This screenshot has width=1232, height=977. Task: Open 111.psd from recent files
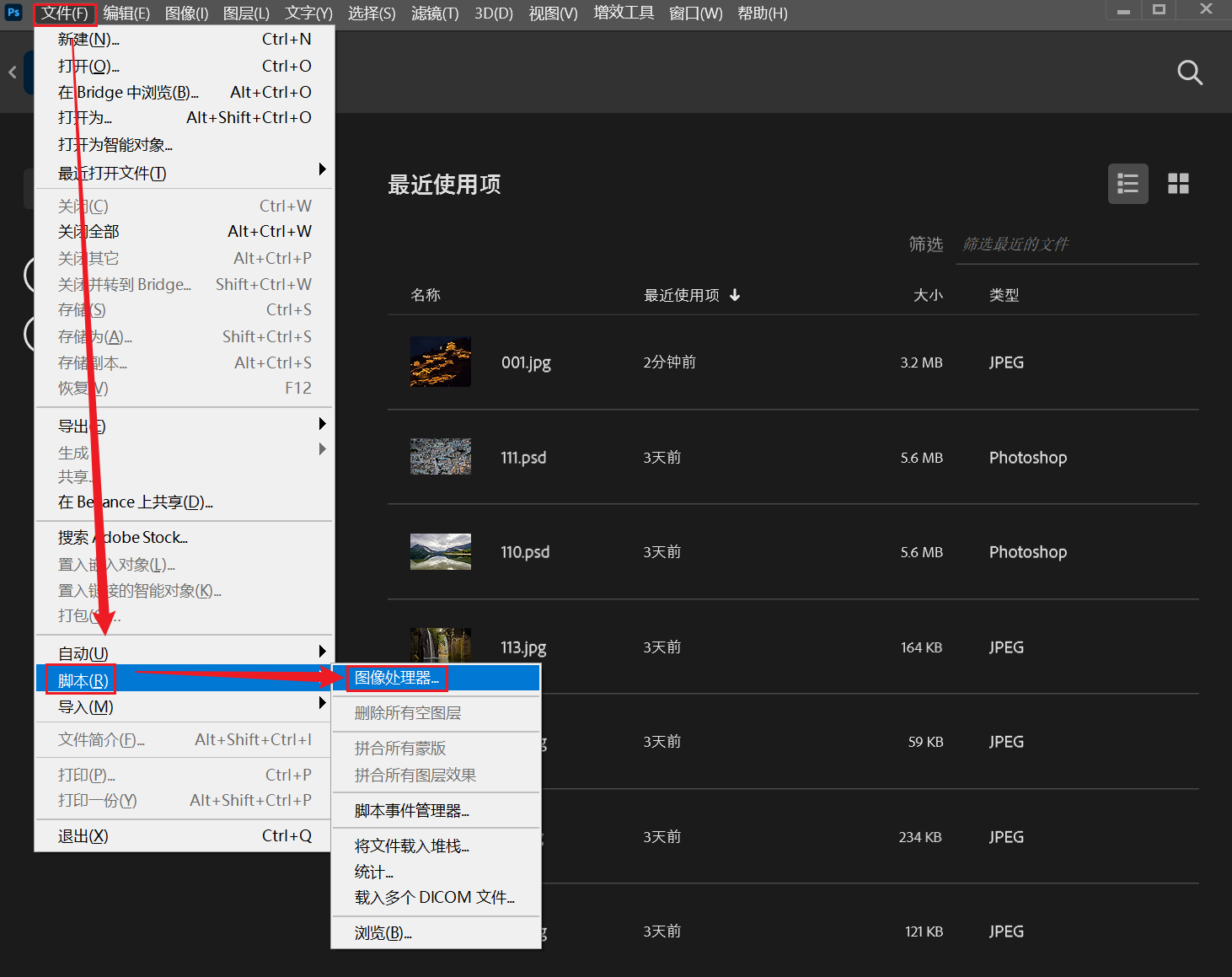[x=522, y=457]
